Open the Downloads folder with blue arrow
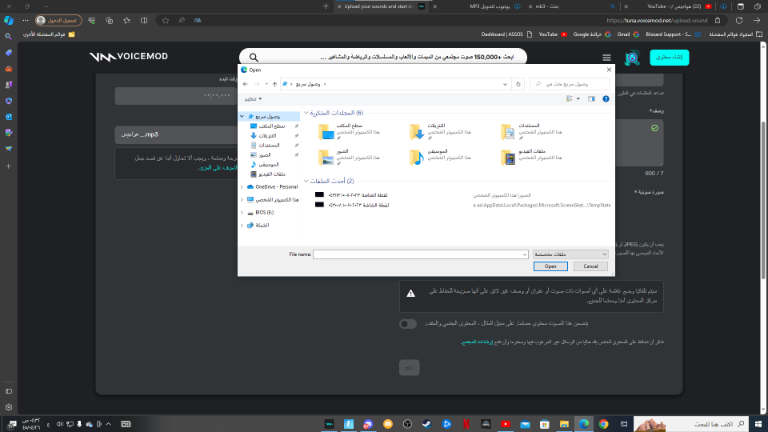Screen dimensions: 768x432 pos(417,131)
